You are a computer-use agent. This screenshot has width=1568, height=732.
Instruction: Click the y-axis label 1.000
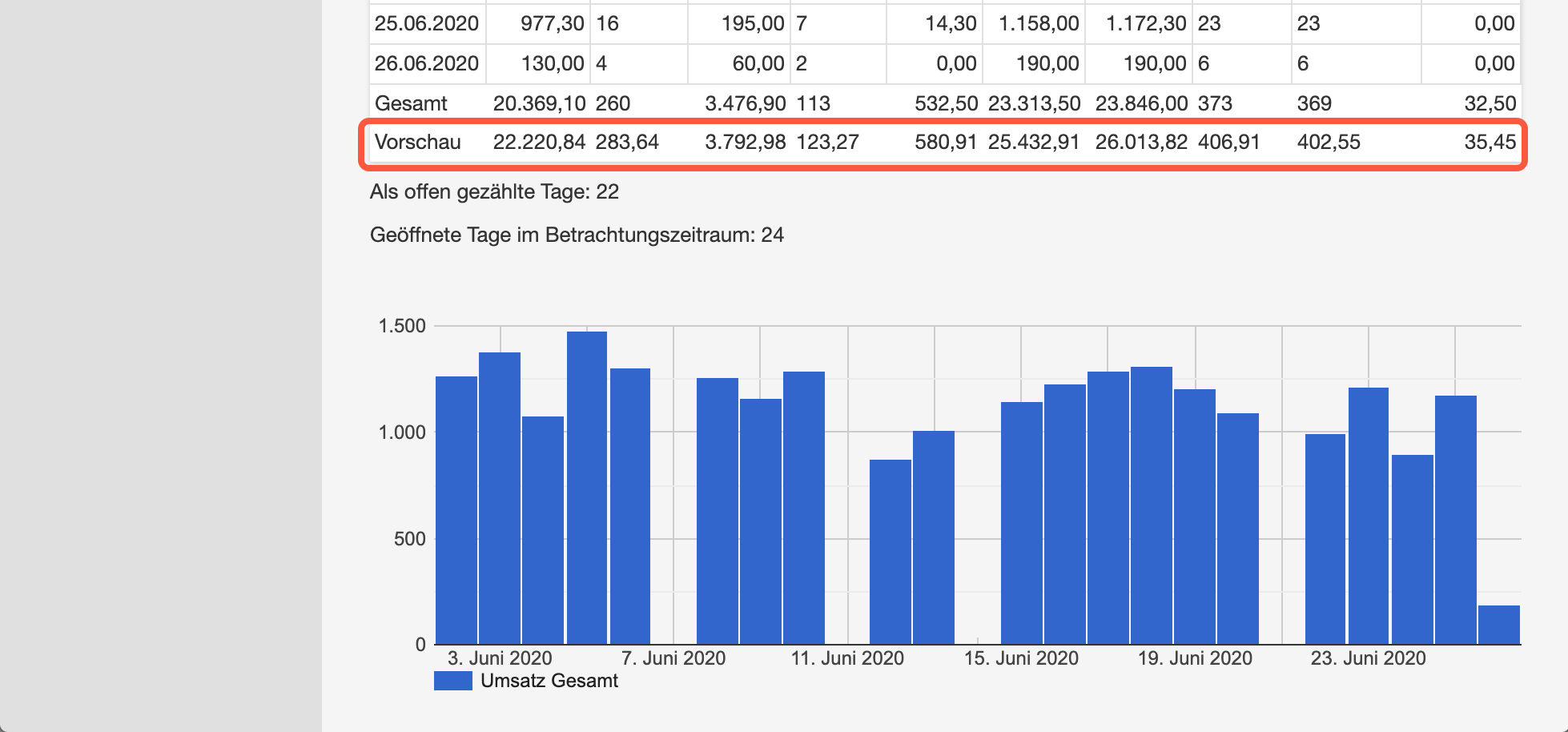[402, 432]
